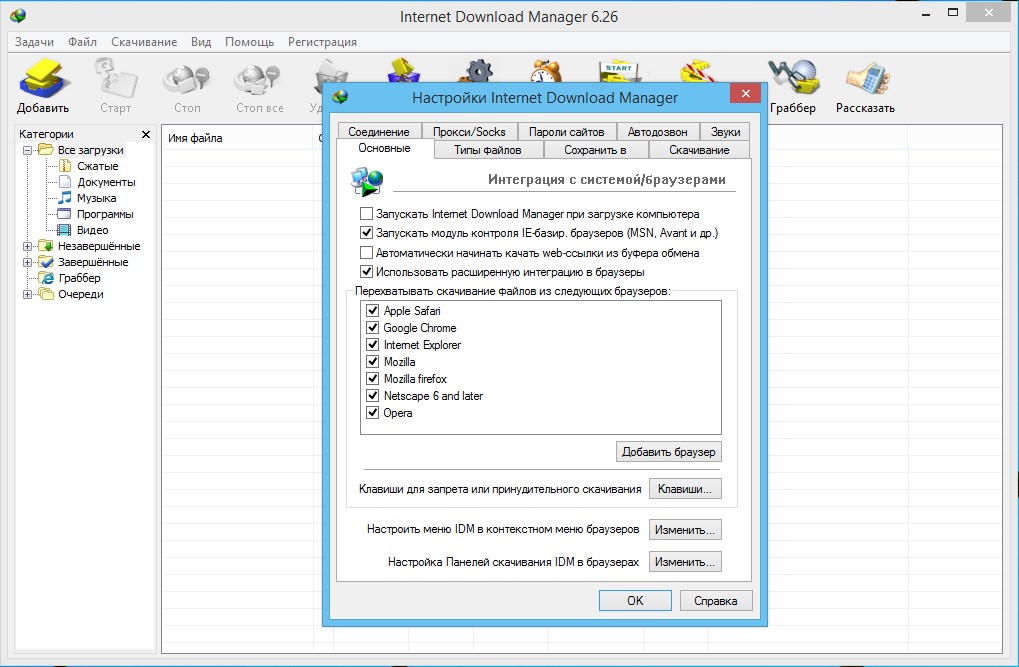Select the Программы category in the tree
The width and height of the screenshot is (1019, 667).
[105, 214]
